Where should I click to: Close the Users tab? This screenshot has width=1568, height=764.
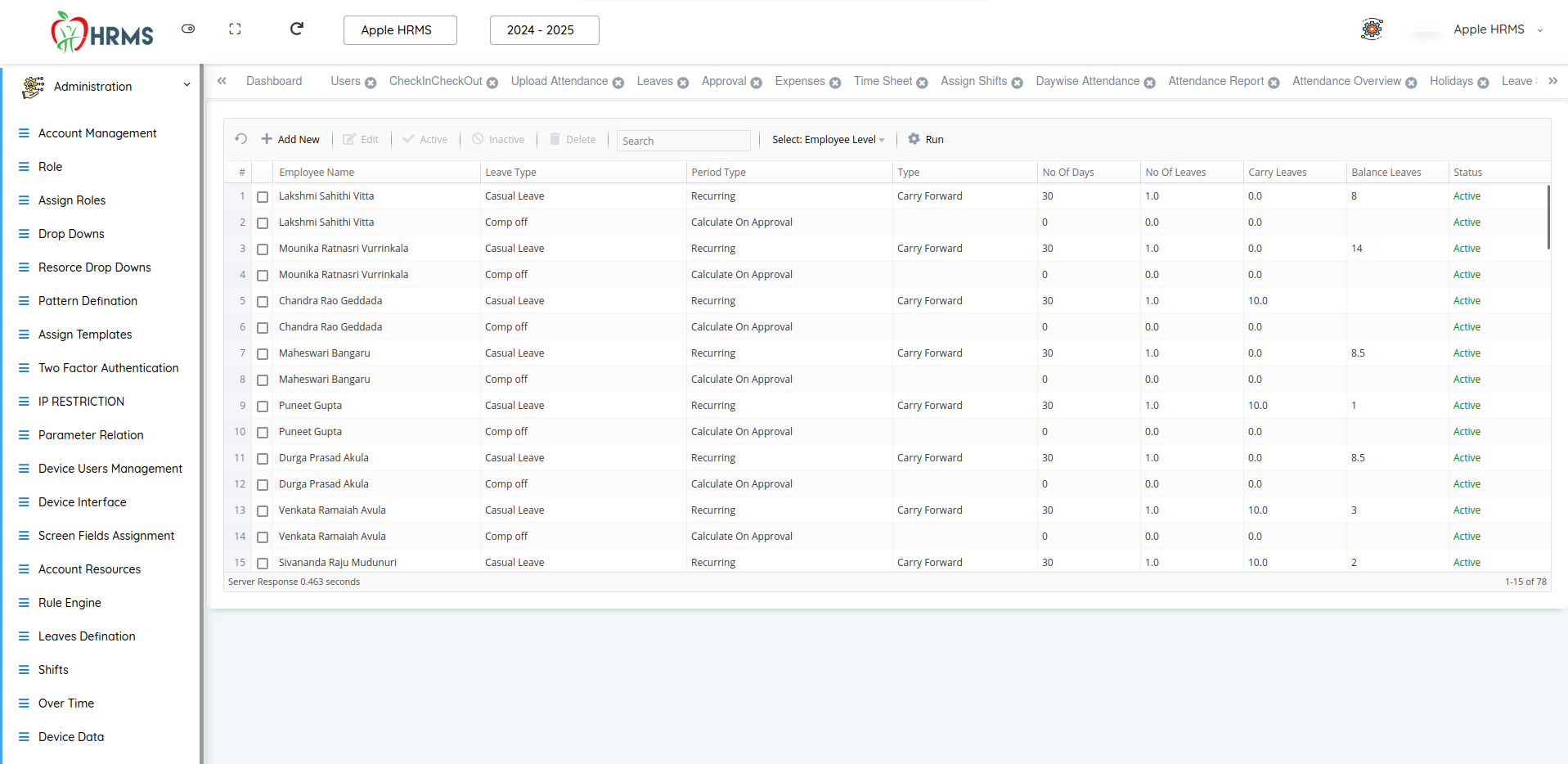pyautogui.click(x=371, y=83)
